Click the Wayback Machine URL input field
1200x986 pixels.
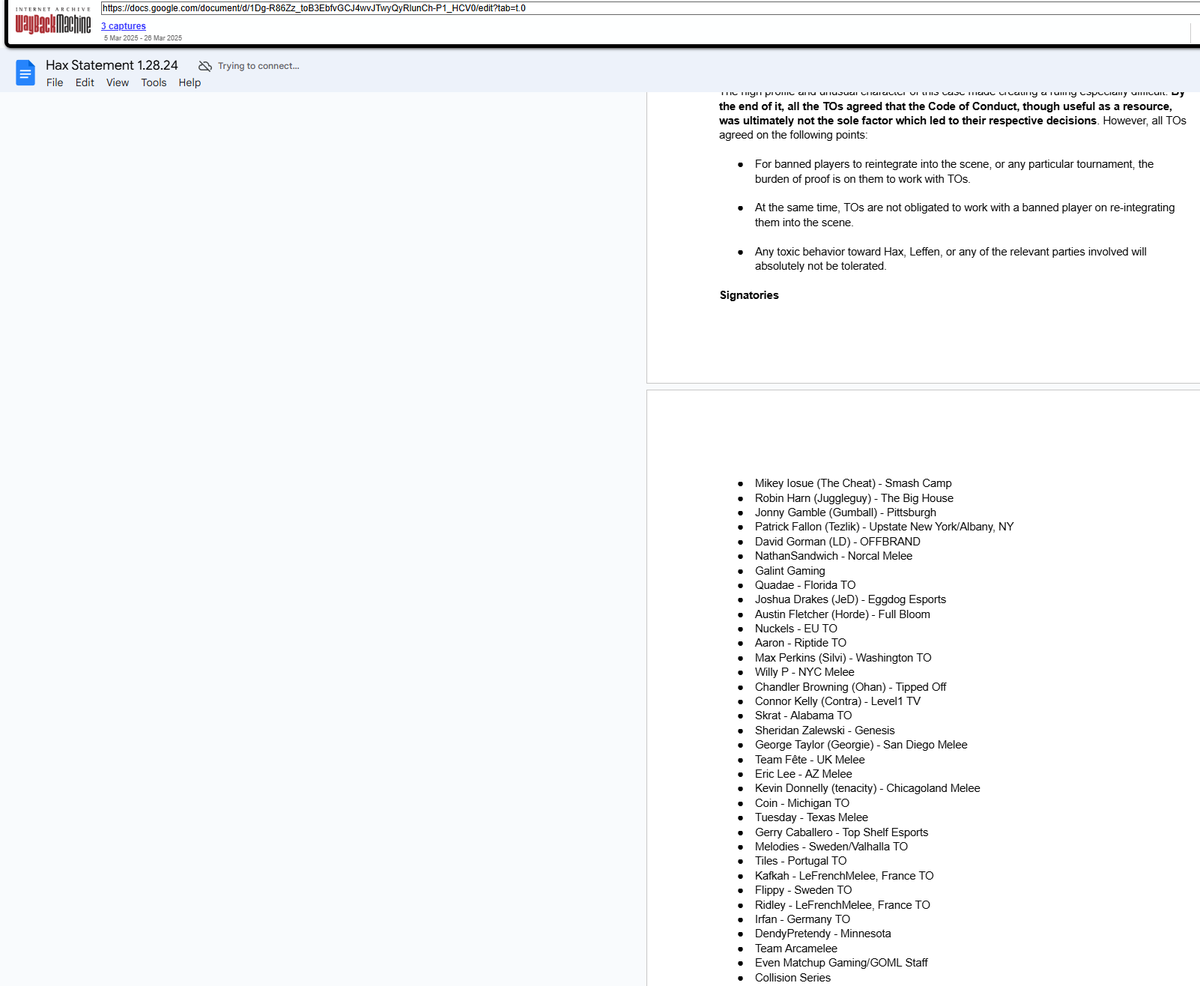650,8
